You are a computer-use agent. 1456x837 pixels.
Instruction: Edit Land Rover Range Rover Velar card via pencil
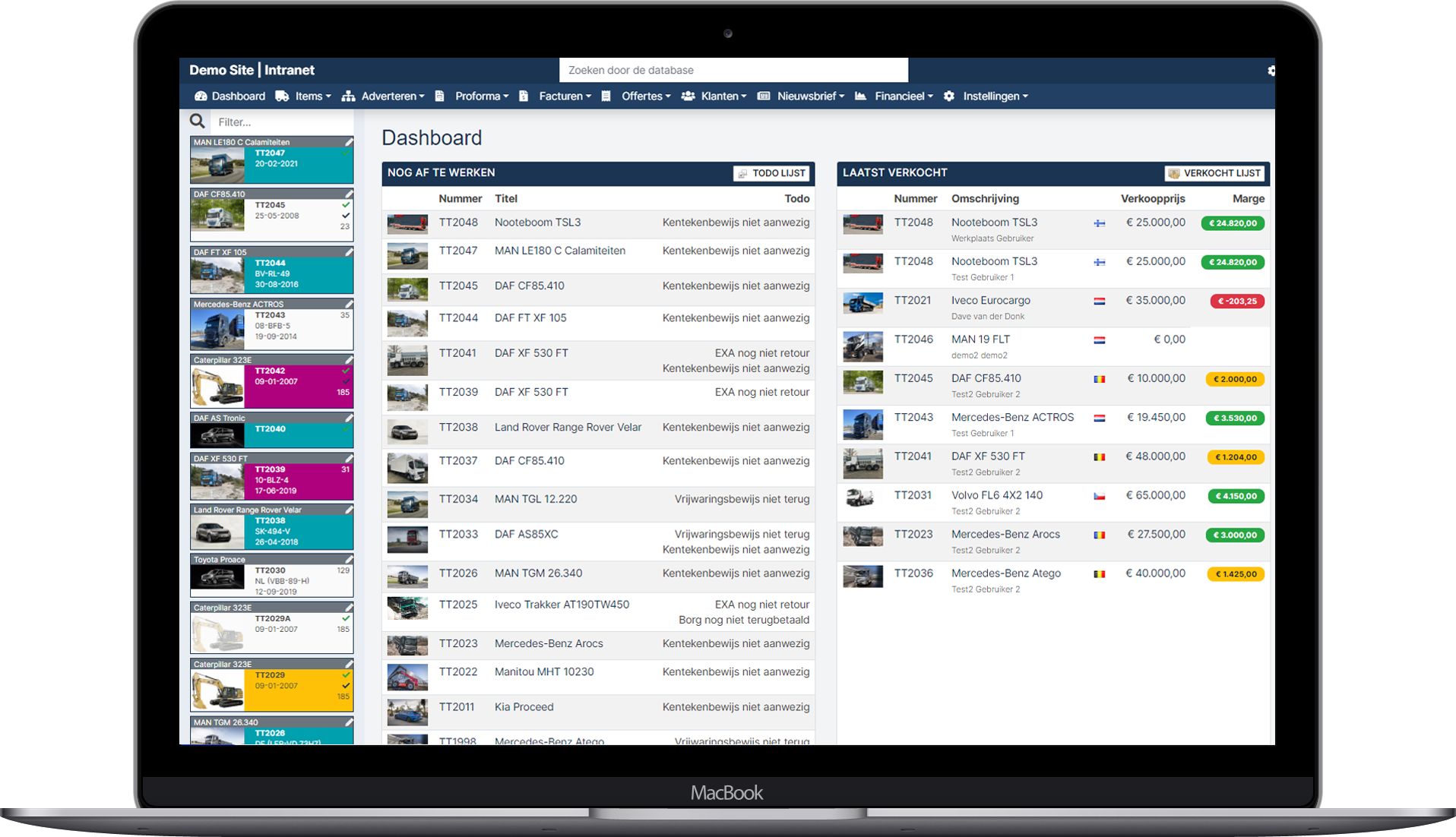tap(349, 510)
